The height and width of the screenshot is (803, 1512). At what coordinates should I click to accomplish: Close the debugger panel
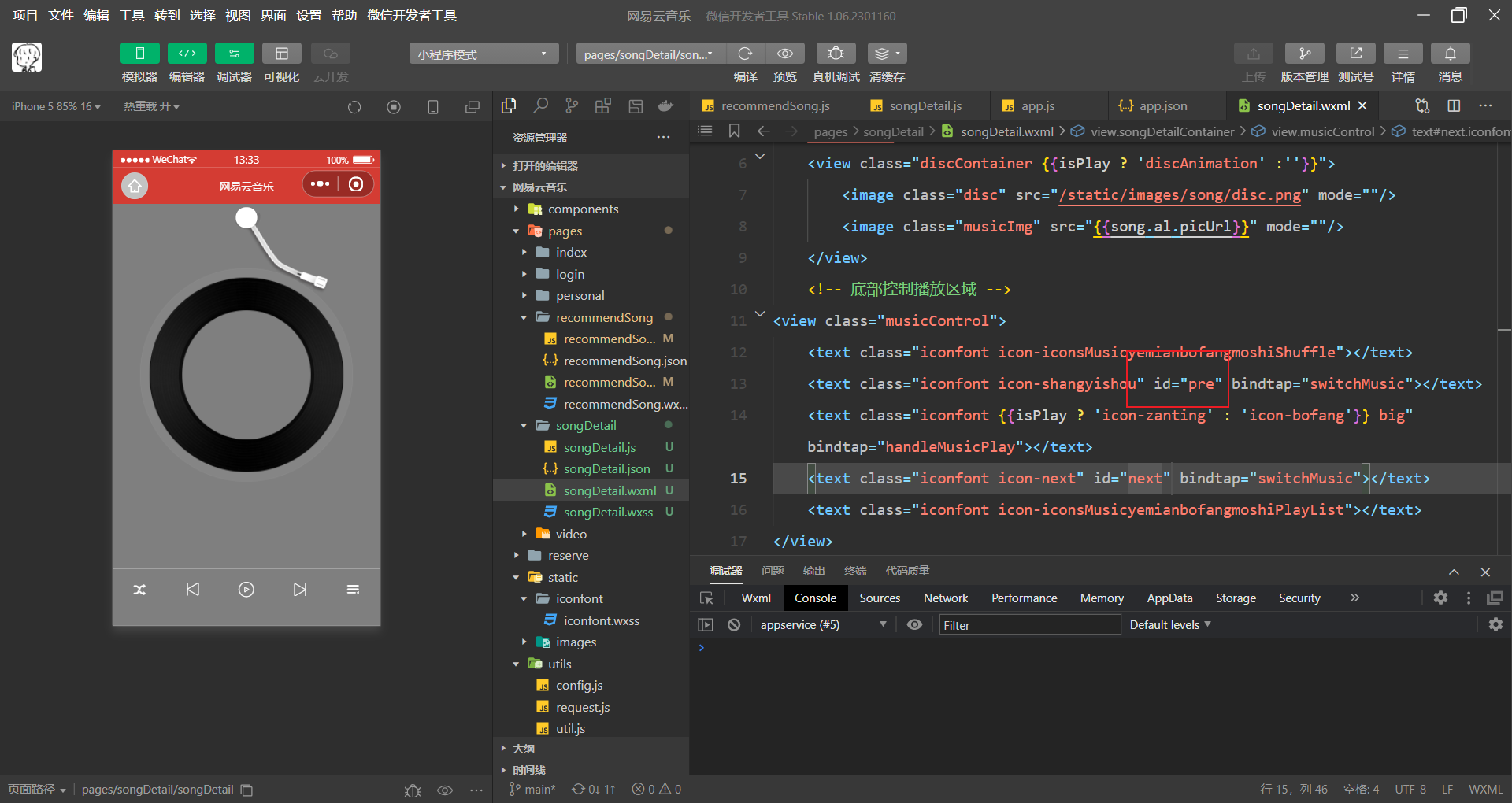(1485, 572)
